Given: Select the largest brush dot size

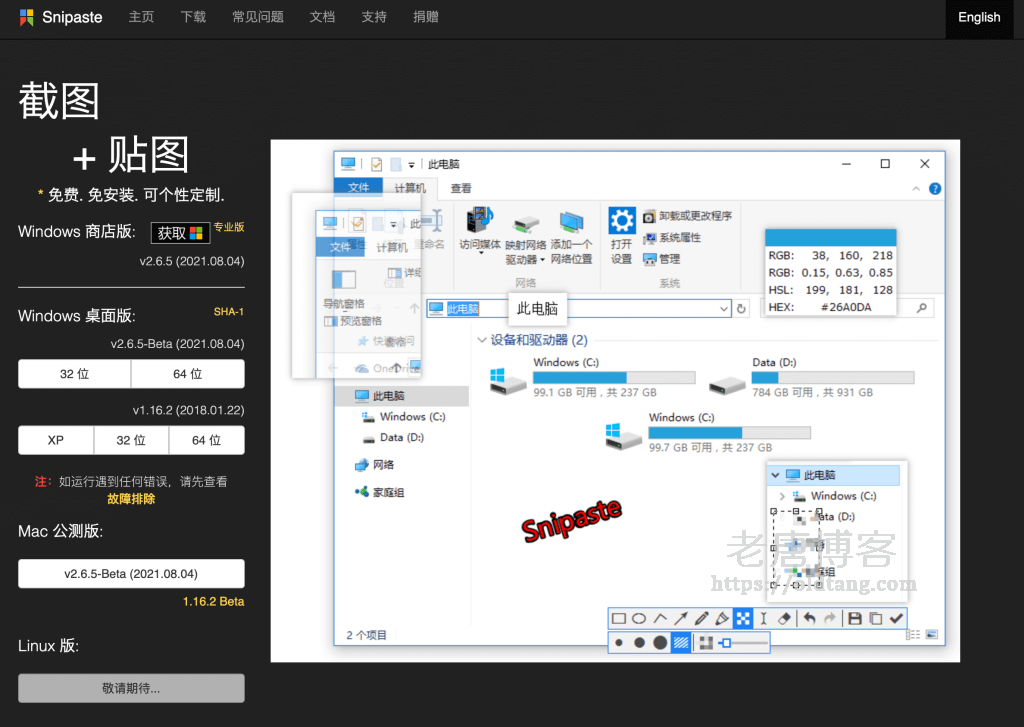Looking at the screenshot, I should pyautogui.click(x=660, y=641).
